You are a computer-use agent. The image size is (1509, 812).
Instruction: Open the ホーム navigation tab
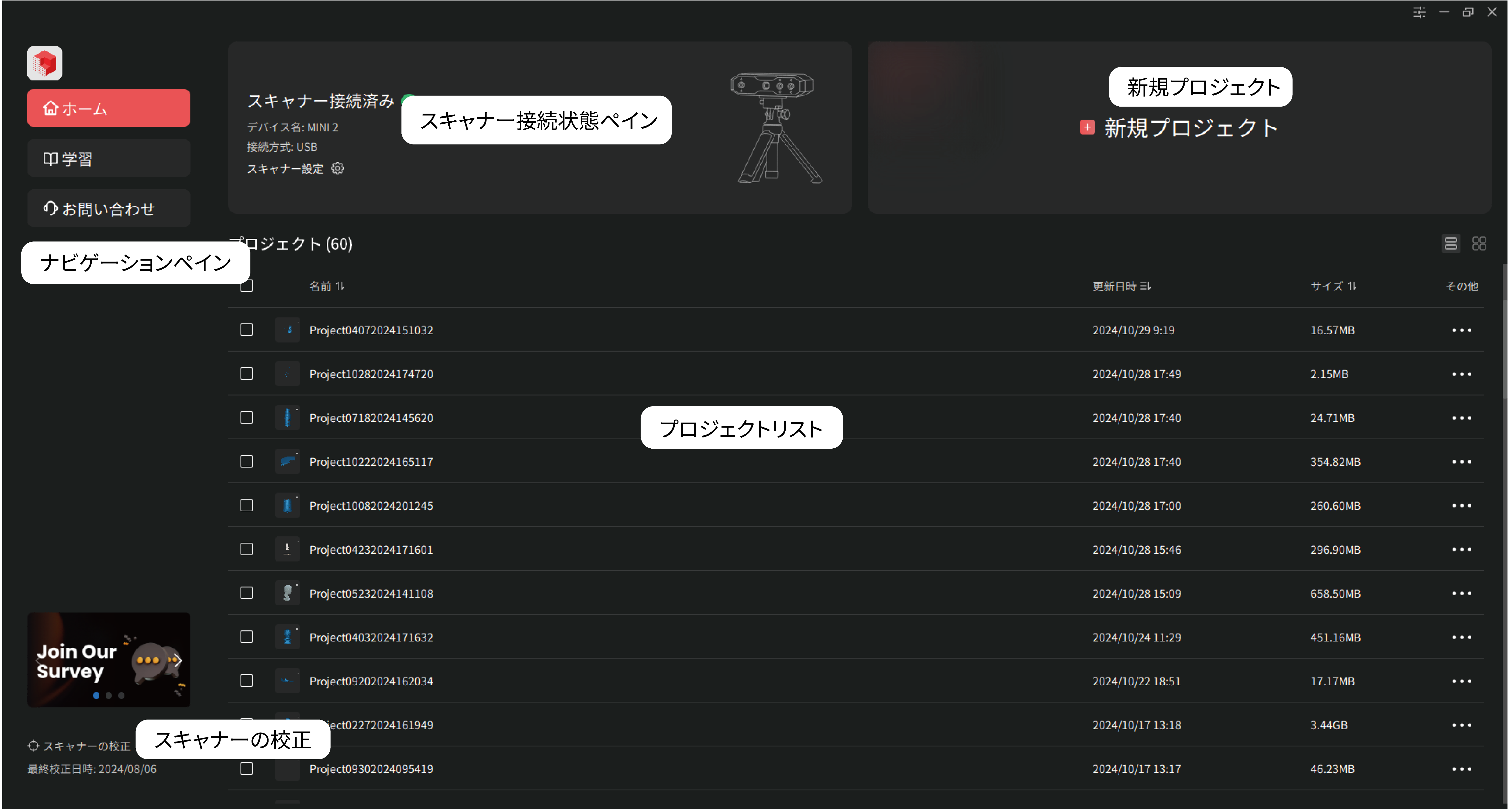[x=108, y=108]
